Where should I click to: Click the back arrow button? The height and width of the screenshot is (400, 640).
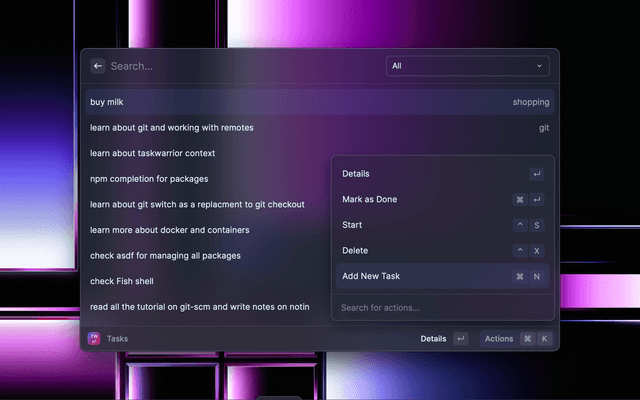98,66
